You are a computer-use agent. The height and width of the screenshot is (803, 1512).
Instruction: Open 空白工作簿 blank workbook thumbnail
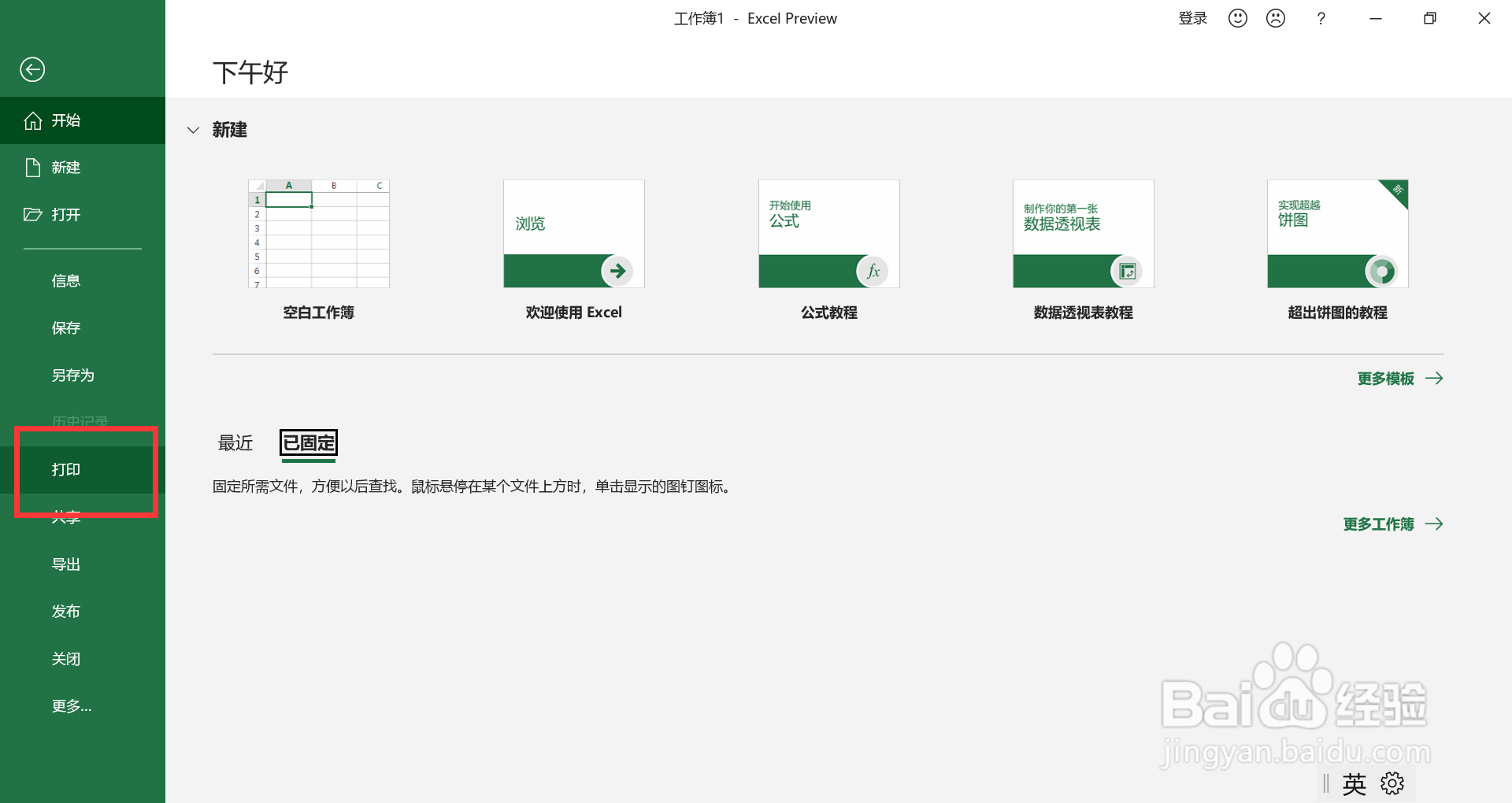coord(319,234)
